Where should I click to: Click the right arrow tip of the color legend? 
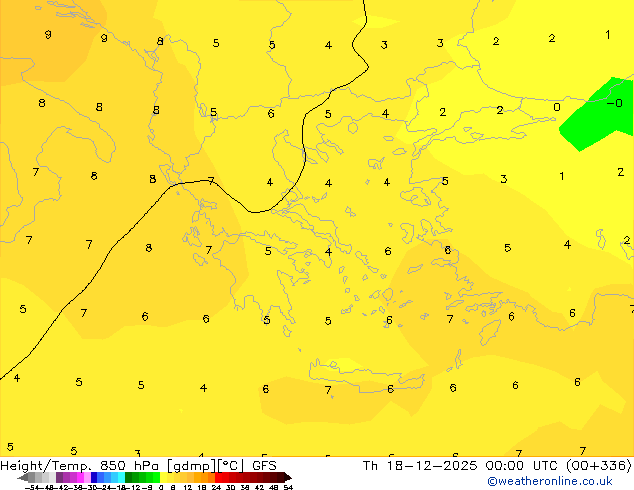point(290,478)
